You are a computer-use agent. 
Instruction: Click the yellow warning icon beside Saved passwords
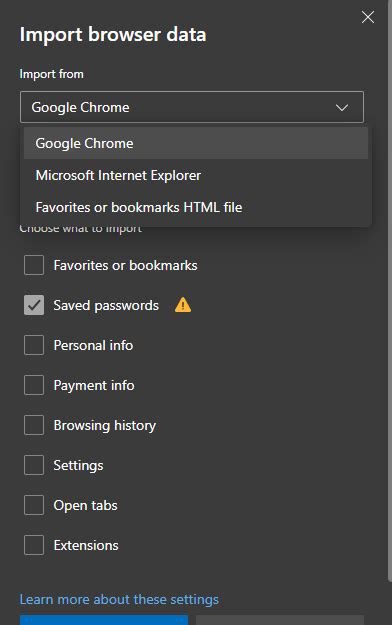click(183, 305)
